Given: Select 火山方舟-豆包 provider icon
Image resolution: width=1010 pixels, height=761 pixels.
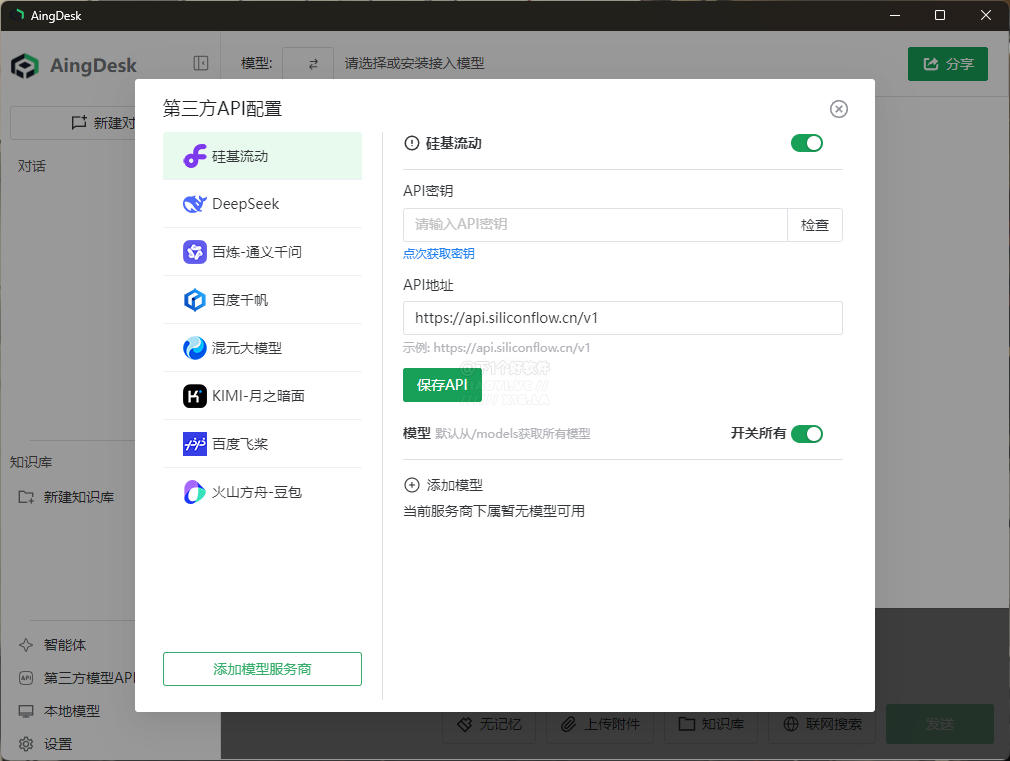Looking at the screenshot, I should [195, 492].
